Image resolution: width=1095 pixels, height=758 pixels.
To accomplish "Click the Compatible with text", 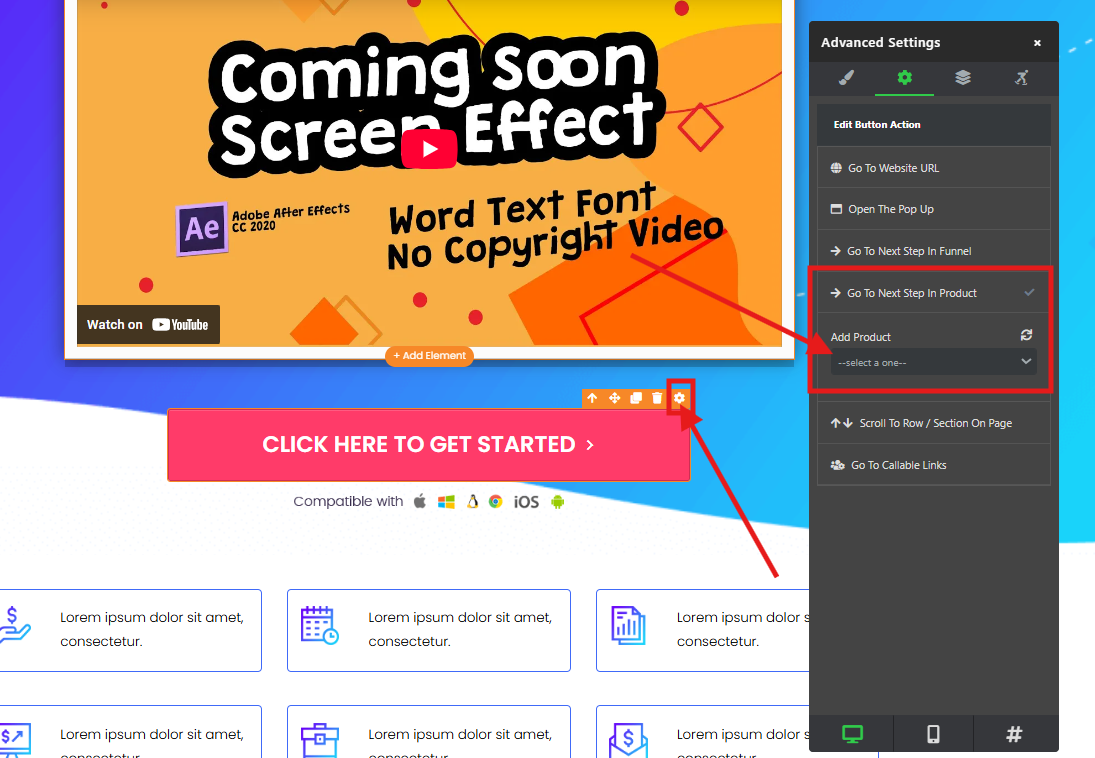I will click(348, 502).
